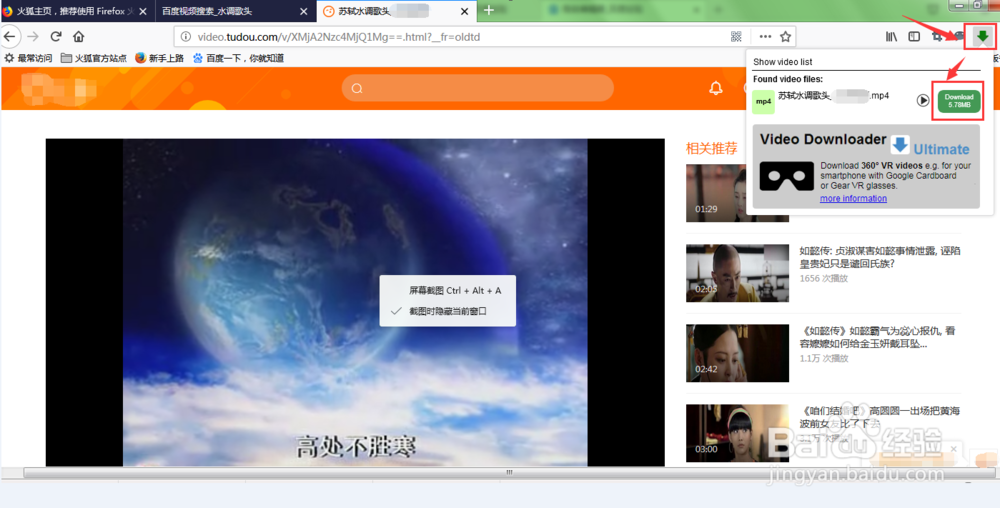Click the mp4 file type badge
The image size is (1000, 508).
763,102
